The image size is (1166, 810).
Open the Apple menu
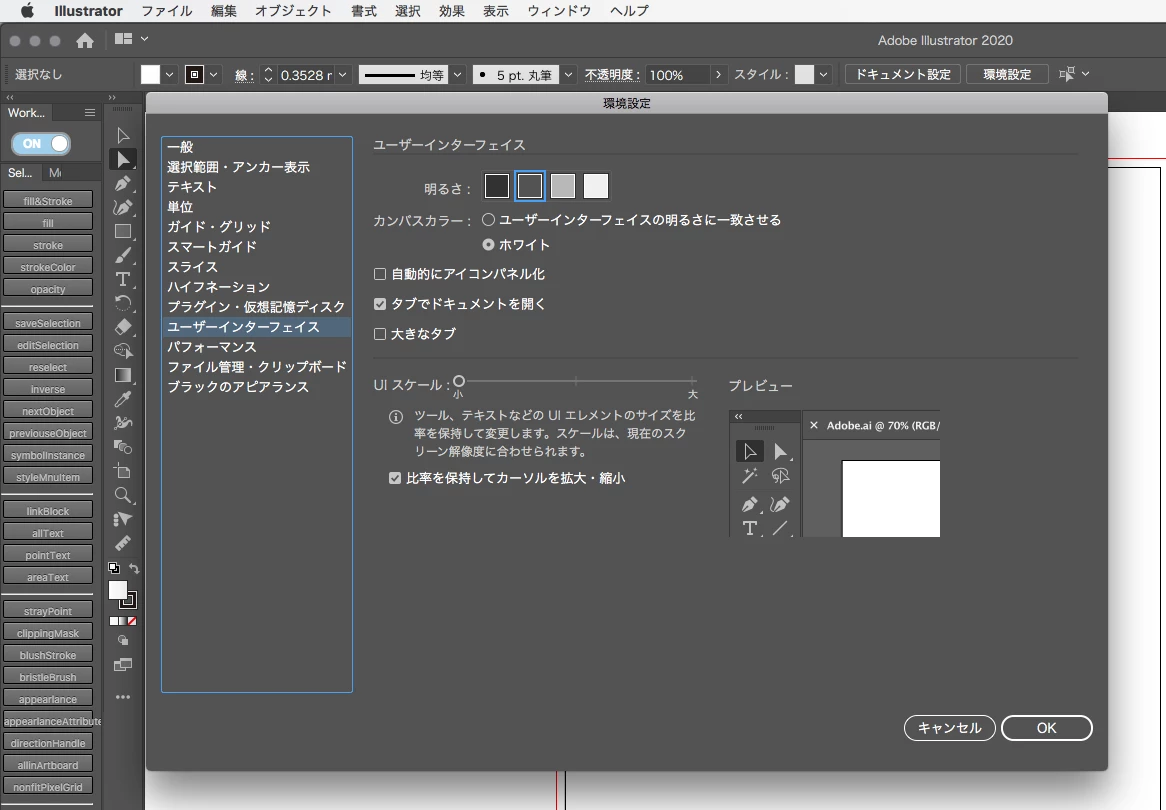pyautogui.click(x=27, y=10)
